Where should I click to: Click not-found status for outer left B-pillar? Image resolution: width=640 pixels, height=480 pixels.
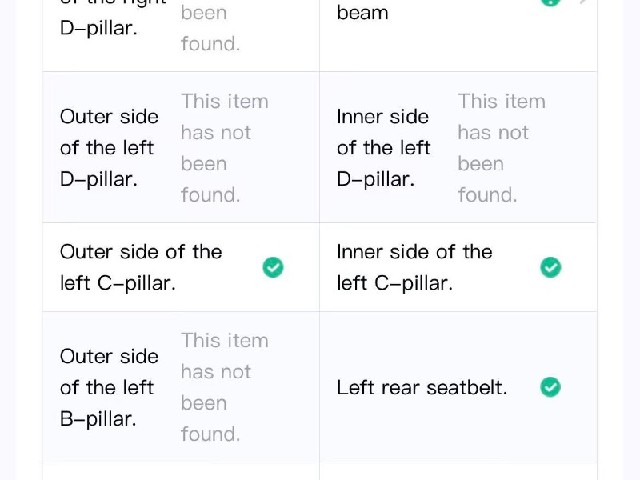[224, 387]
